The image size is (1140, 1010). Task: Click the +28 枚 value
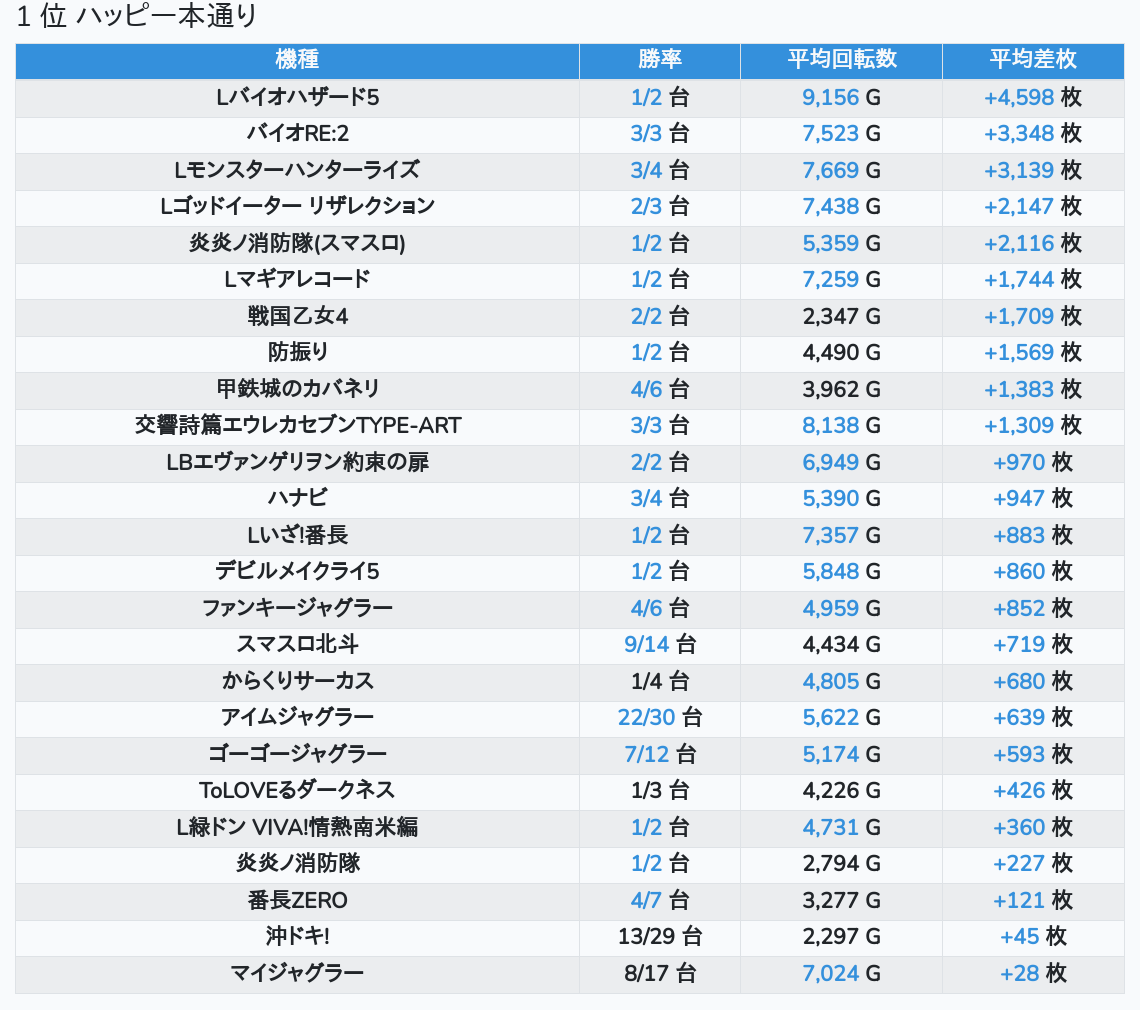click(x=1032, y=973)
